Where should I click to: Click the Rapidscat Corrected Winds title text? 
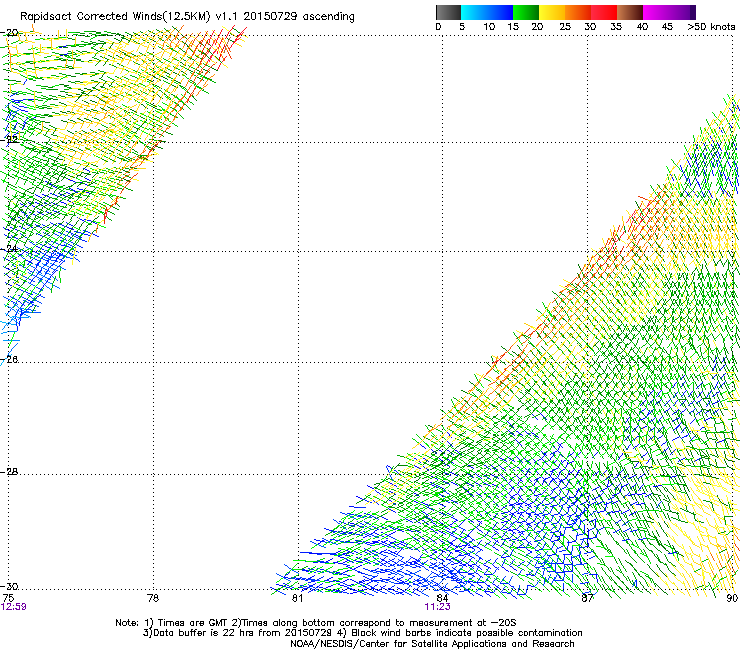coord(187,17)
